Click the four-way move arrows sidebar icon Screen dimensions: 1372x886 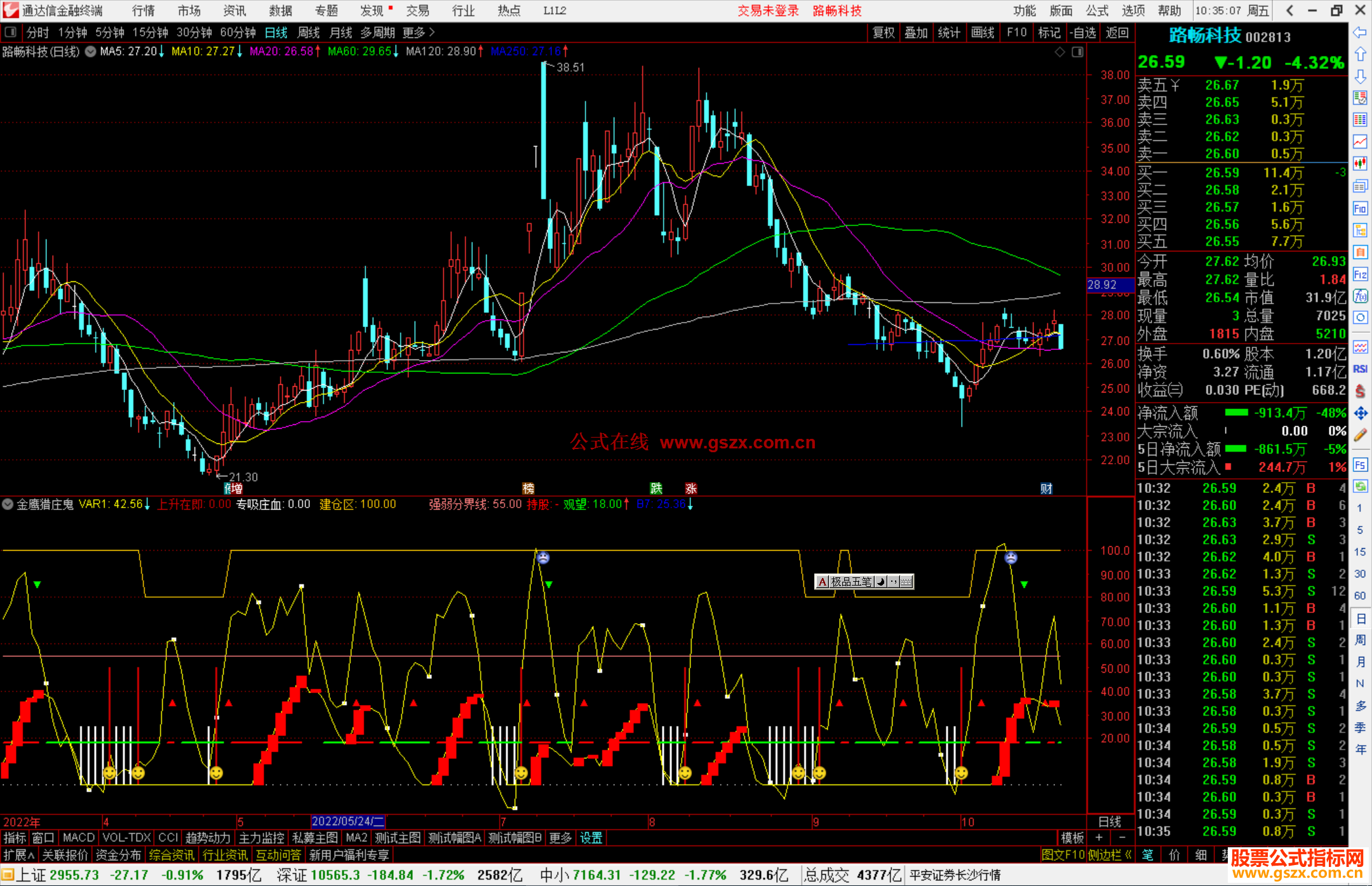(x=1360, y=413)
